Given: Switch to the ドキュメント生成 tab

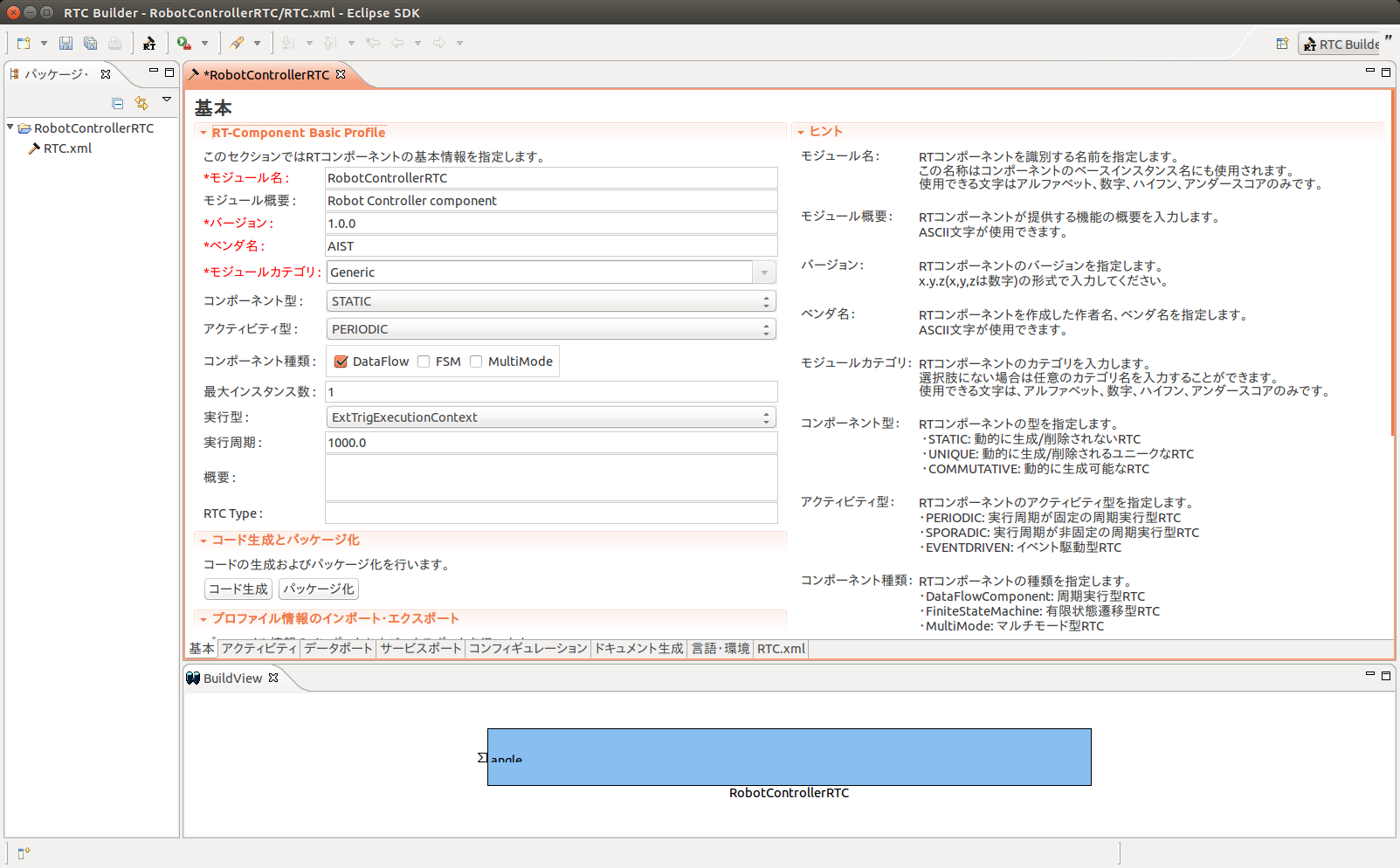Looking at the screenshot, I should [x=639, y=649].
